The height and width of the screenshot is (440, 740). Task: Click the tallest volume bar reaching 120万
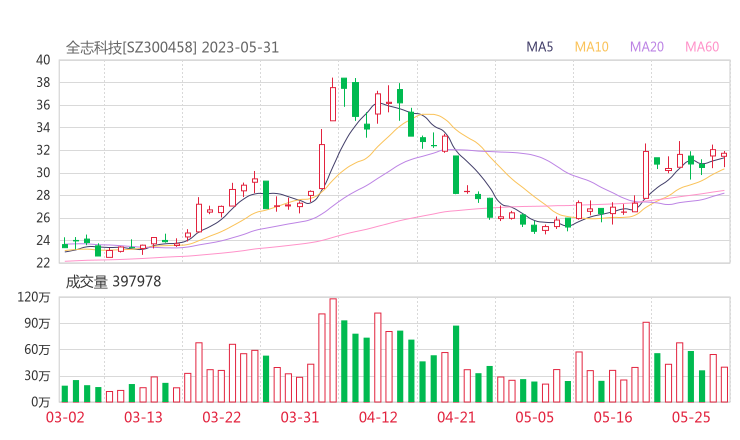tap(333, 350)
